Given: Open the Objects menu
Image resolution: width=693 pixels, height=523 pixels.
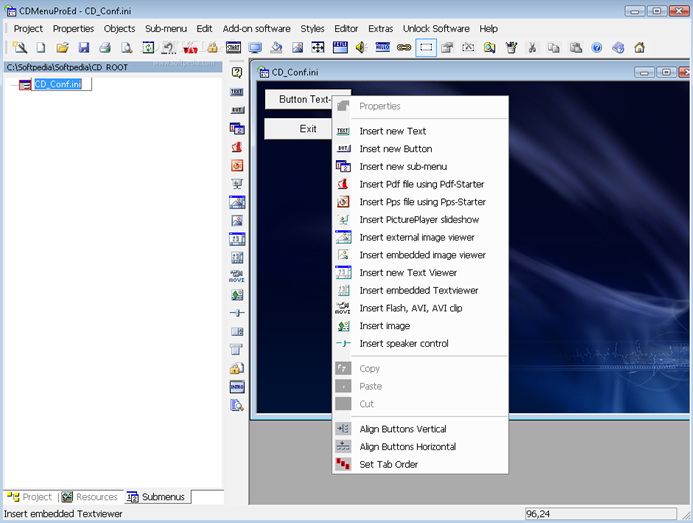Looking at the screenshot, I should [x=119, y=29].
